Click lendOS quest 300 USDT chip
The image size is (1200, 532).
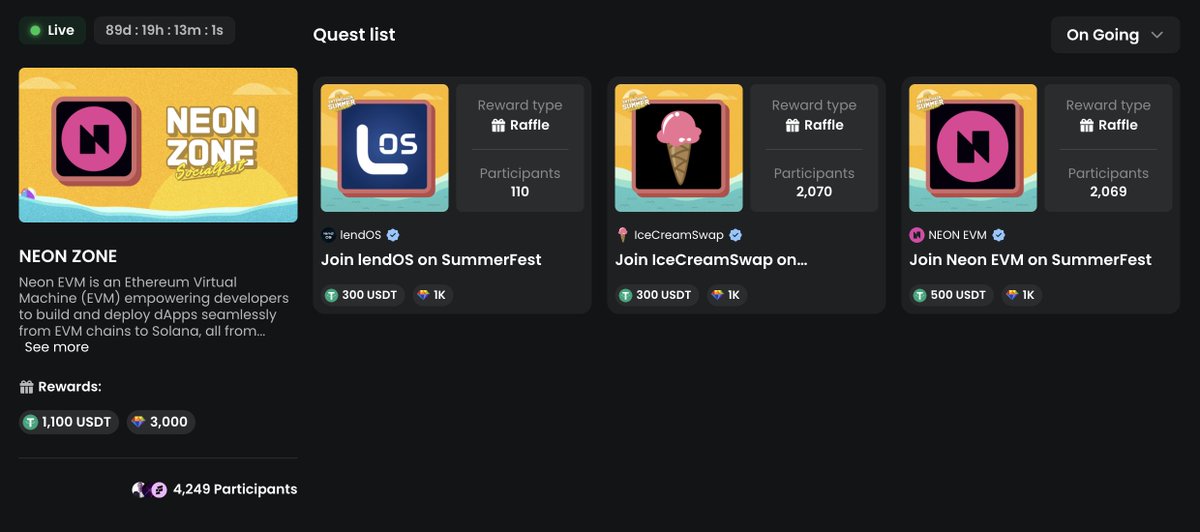click(361, 295)
